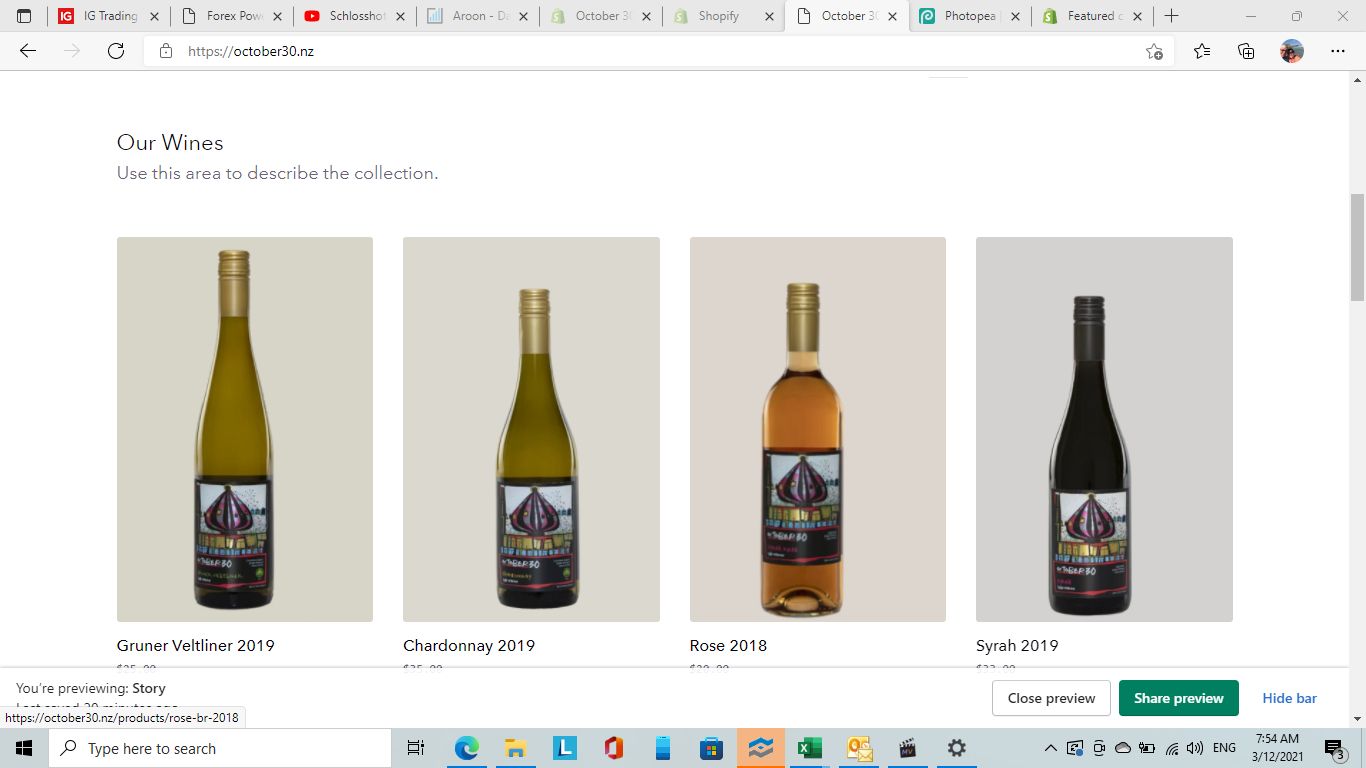
Task: Reload the october30.nz page
Action: coord(116,51)
